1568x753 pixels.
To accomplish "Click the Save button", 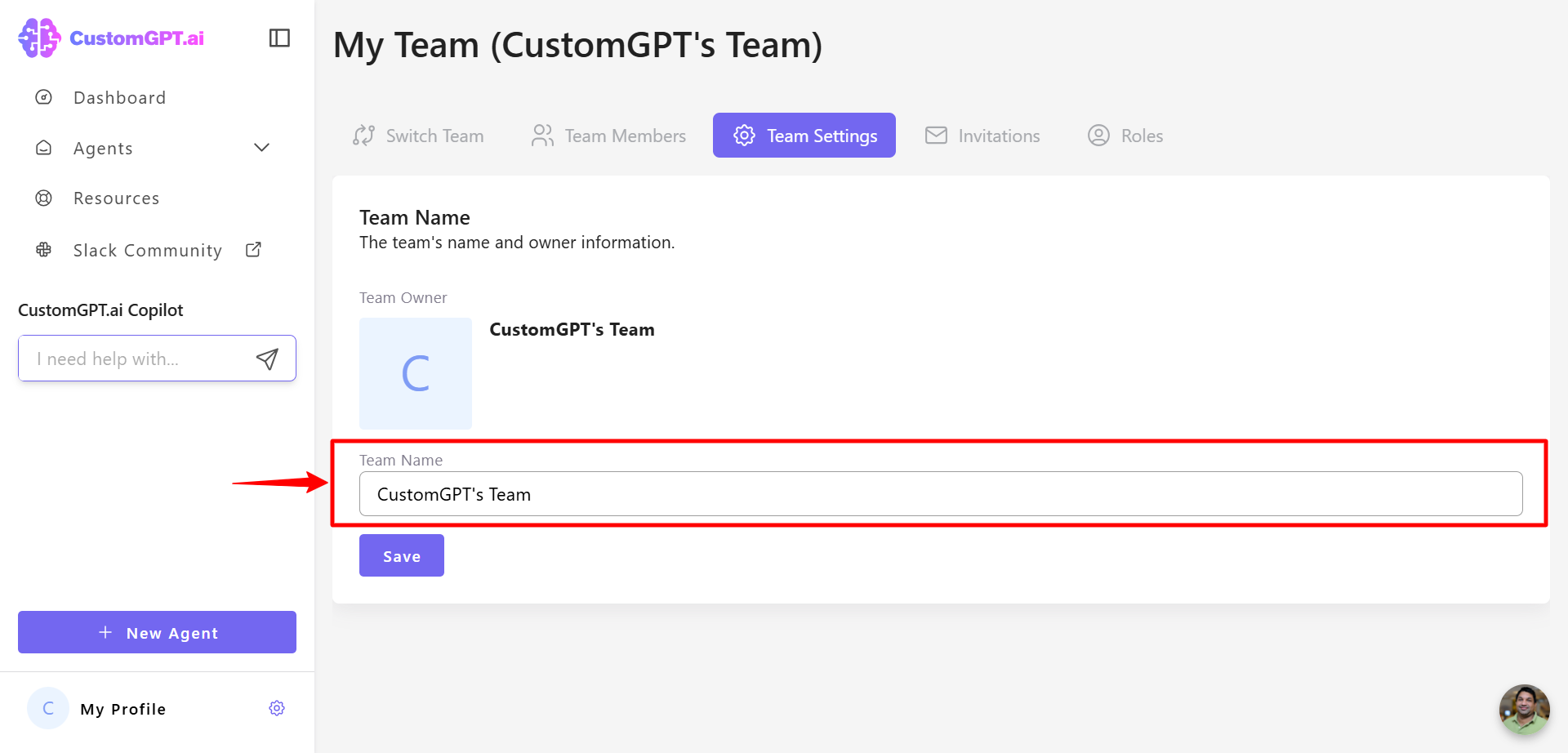I will point(402,555).
